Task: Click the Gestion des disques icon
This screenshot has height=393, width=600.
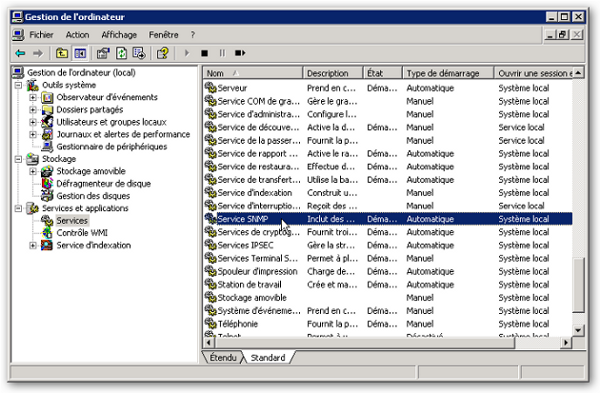Action: [x=47, y=196]
